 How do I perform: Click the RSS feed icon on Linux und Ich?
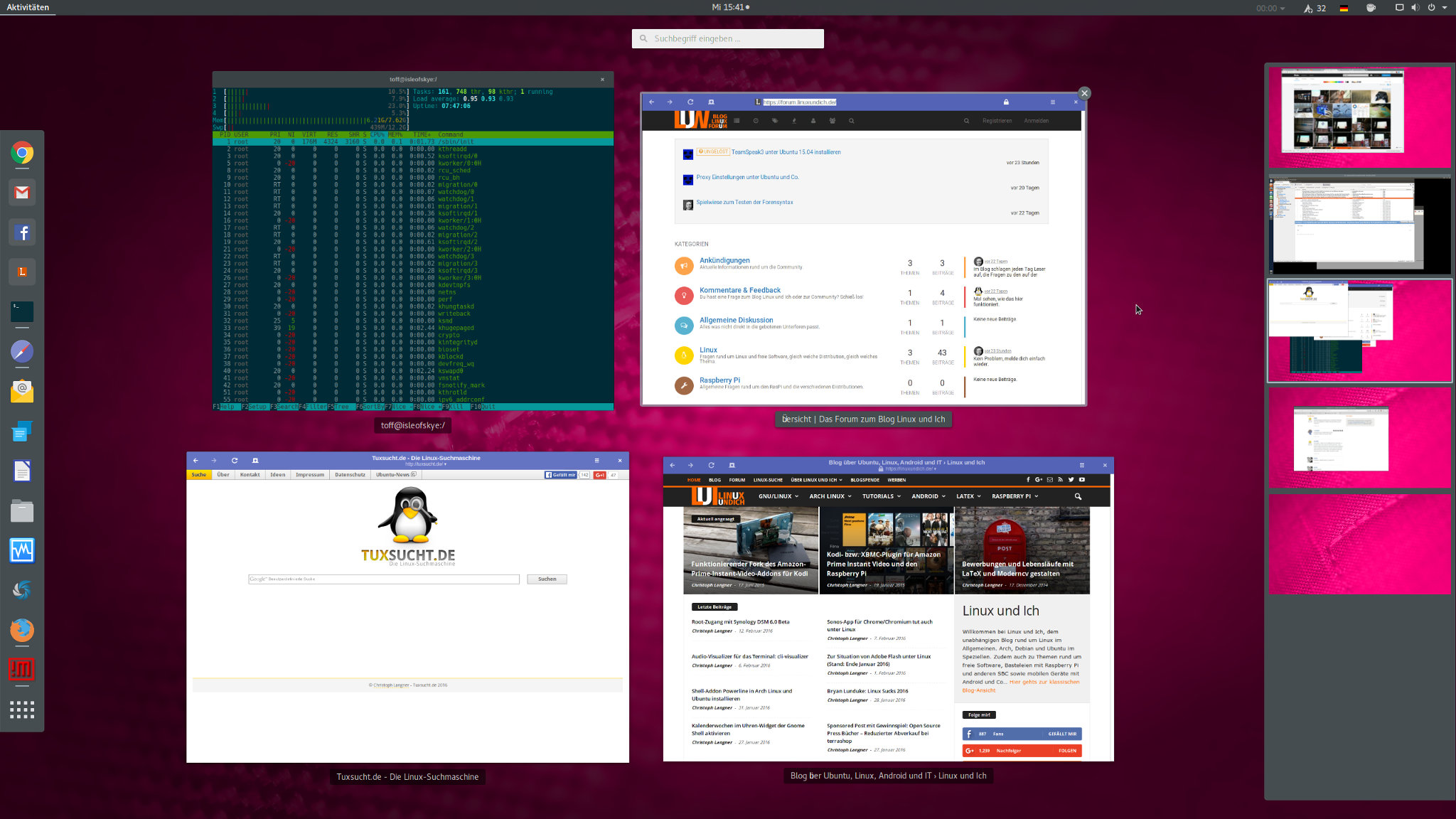tap(1061, 479)
